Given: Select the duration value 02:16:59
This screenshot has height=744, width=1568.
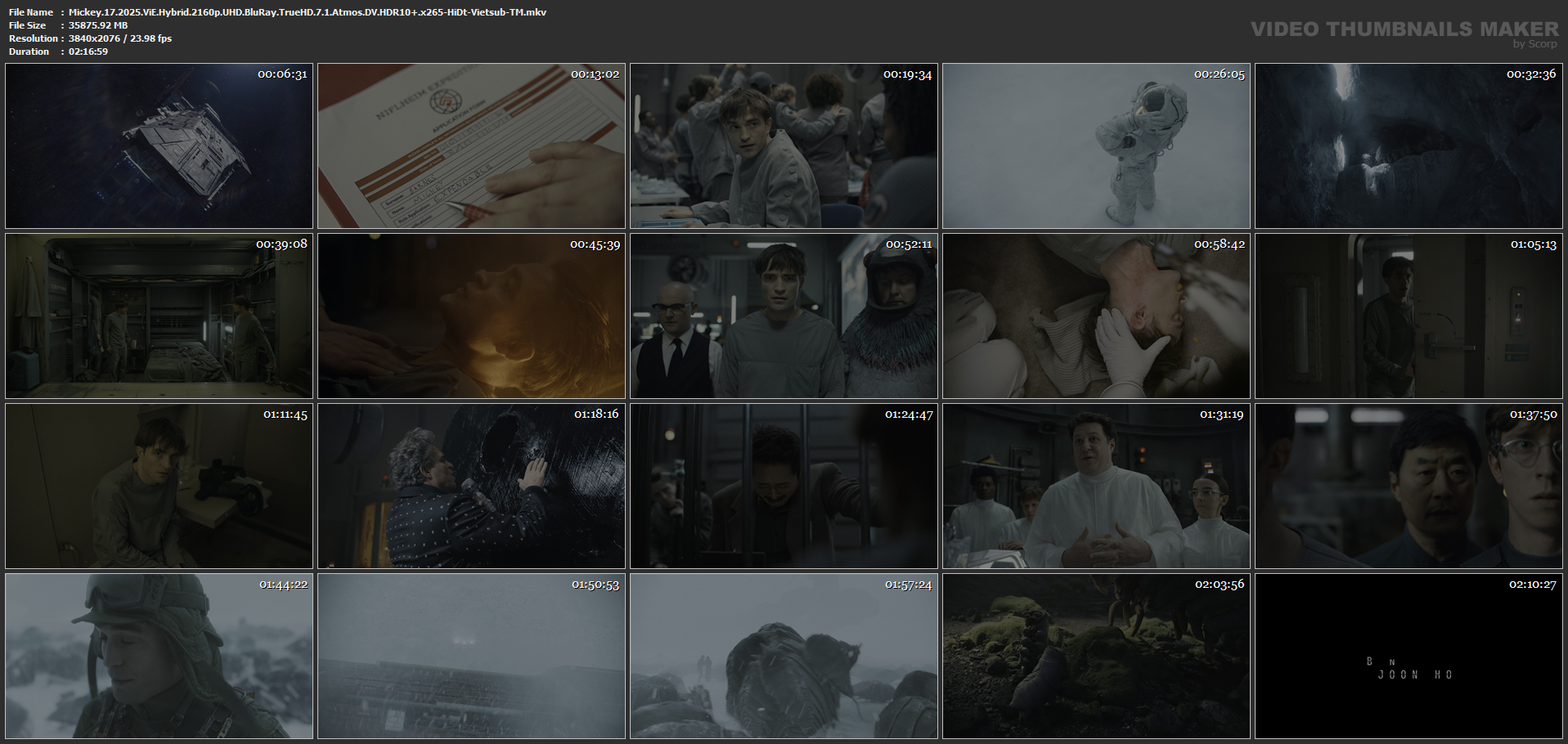Looking at the screenshot, I should [x=88, y=52].
